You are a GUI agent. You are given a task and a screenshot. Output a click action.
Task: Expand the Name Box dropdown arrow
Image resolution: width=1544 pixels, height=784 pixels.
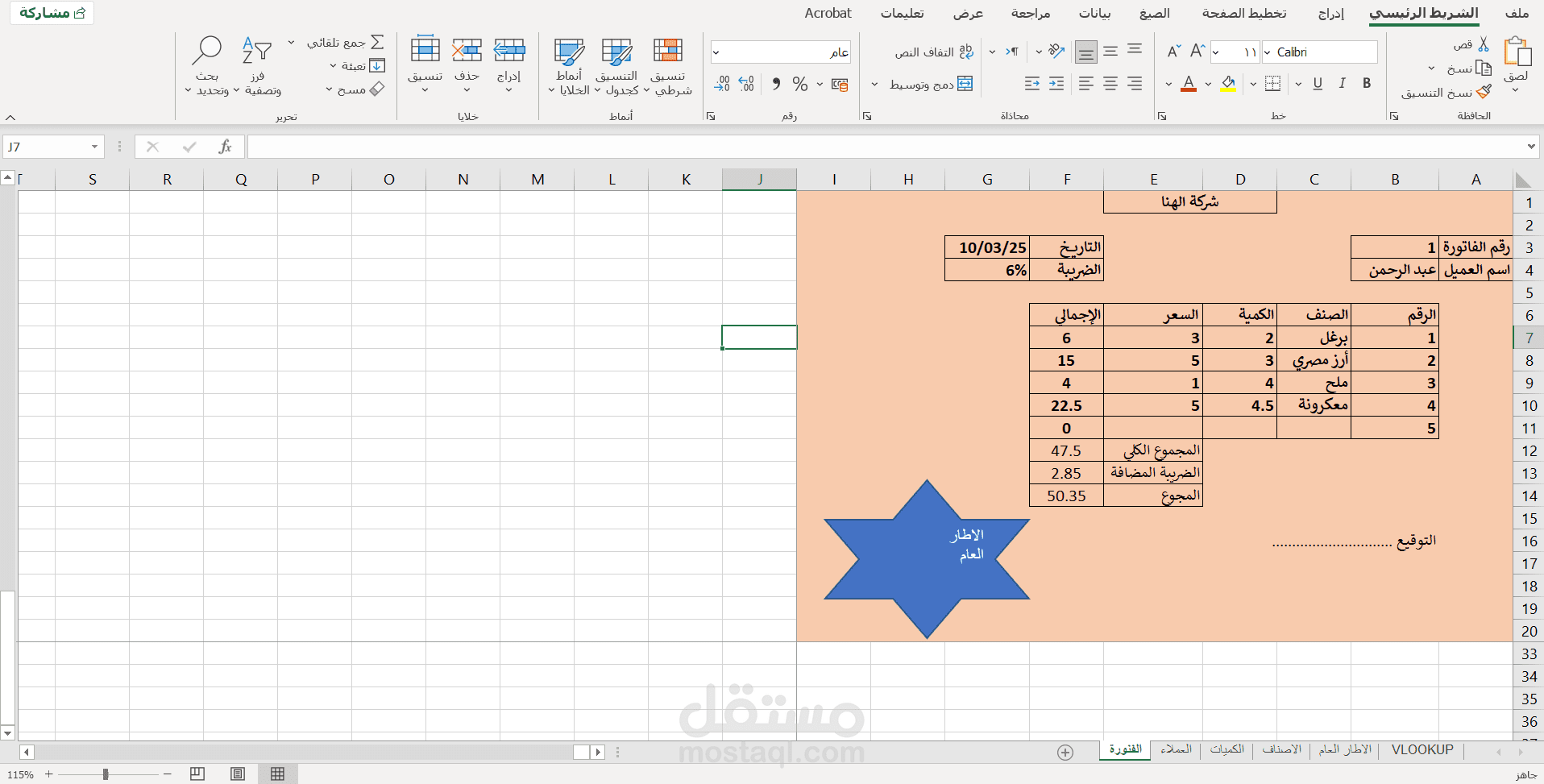tap(94, 147)
